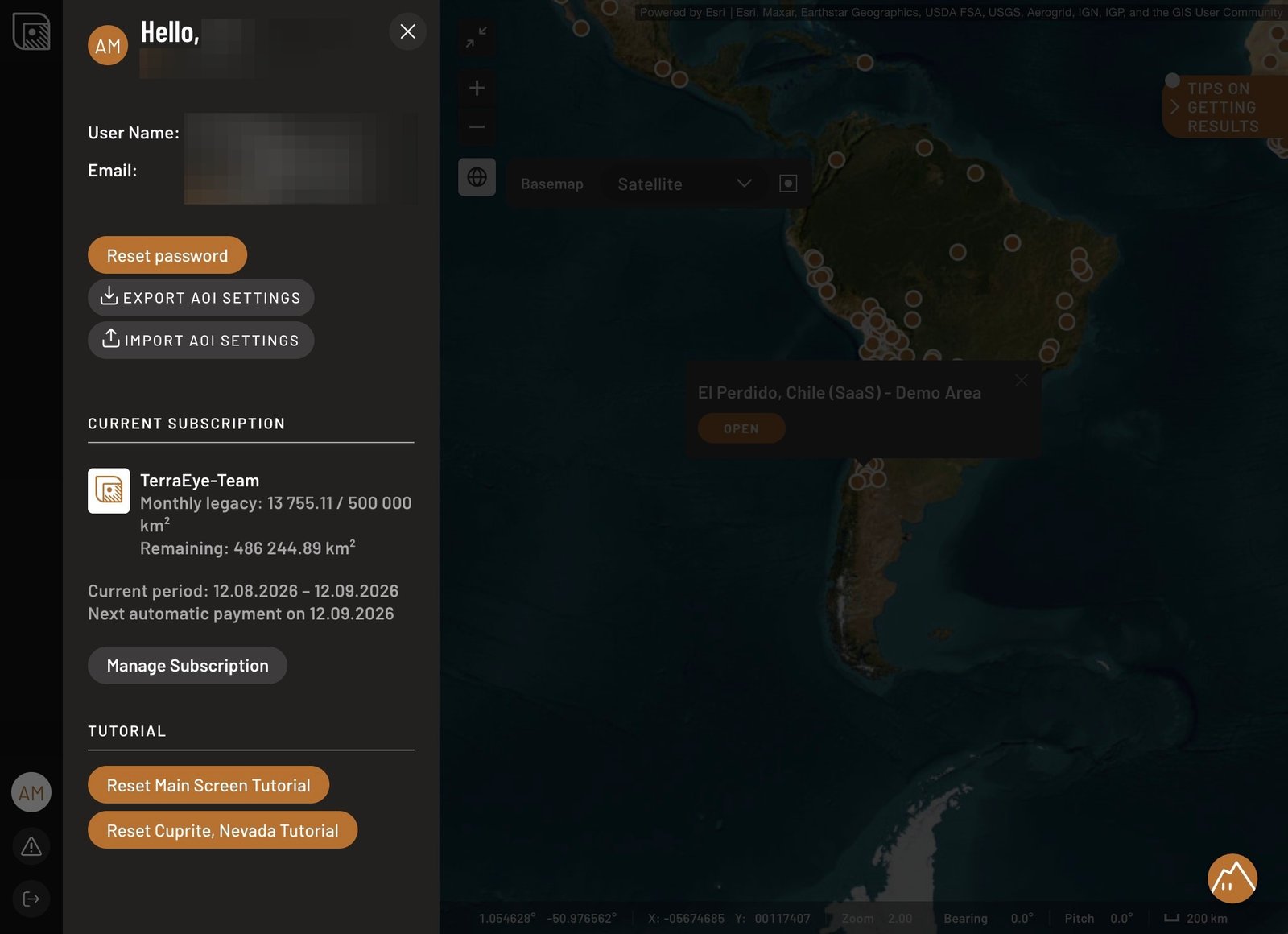Open the Basemap Satellite dropdown

[x=683, y=184]
